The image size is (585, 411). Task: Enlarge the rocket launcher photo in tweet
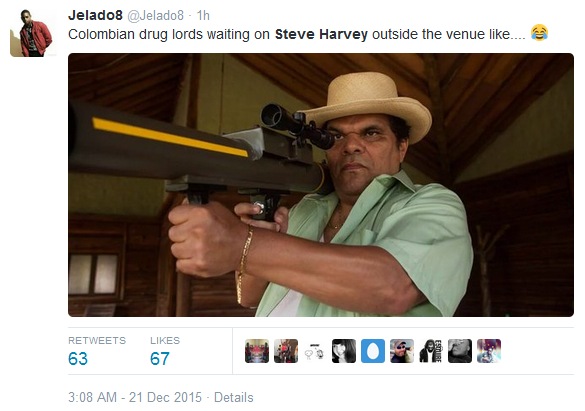pyautogui.click(x=321, y=185)
